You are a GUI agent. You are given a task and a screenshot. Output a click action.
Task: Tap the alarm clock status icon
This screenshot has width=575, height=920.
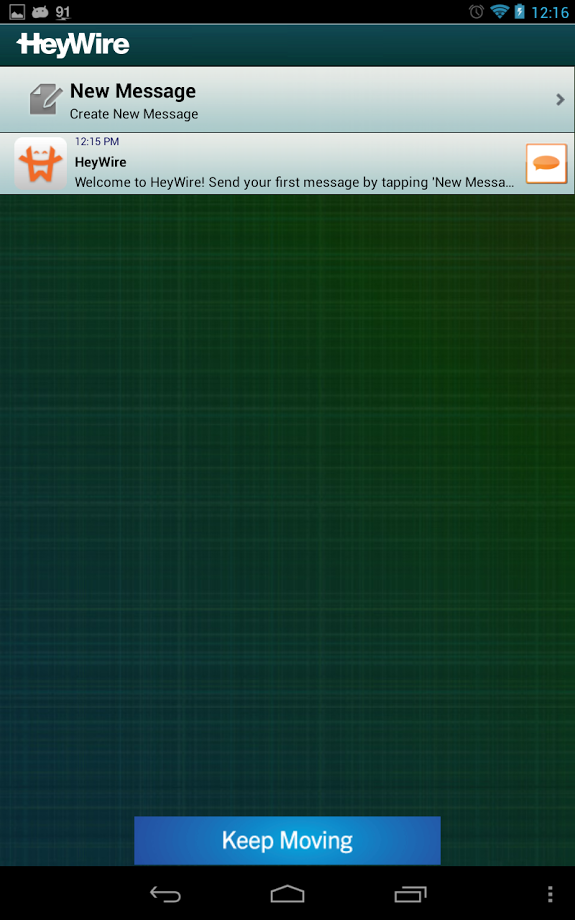coord(476,12)
